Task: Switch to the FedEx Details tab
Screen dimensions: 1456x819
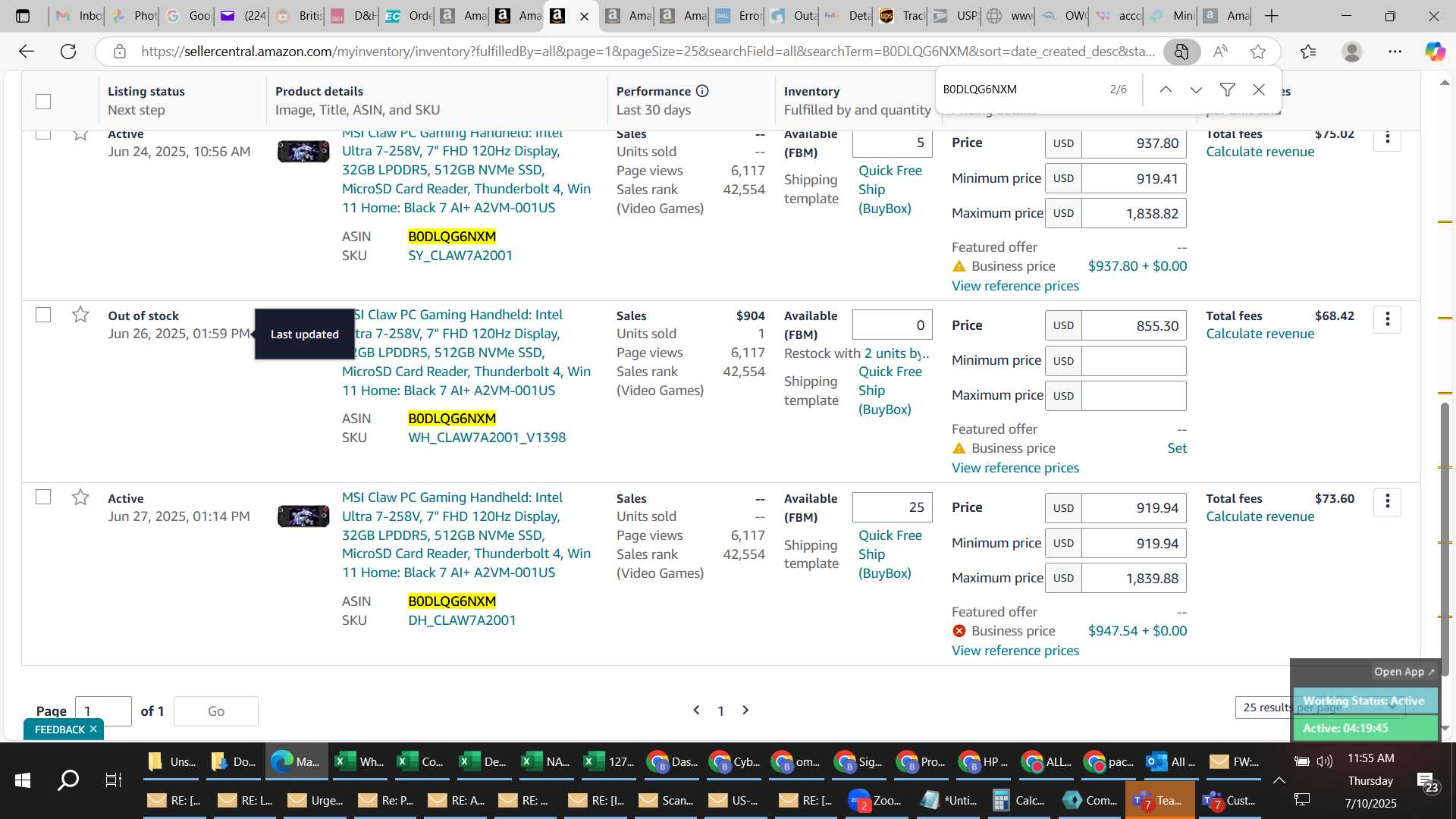Action: click(x=847, y=16)
